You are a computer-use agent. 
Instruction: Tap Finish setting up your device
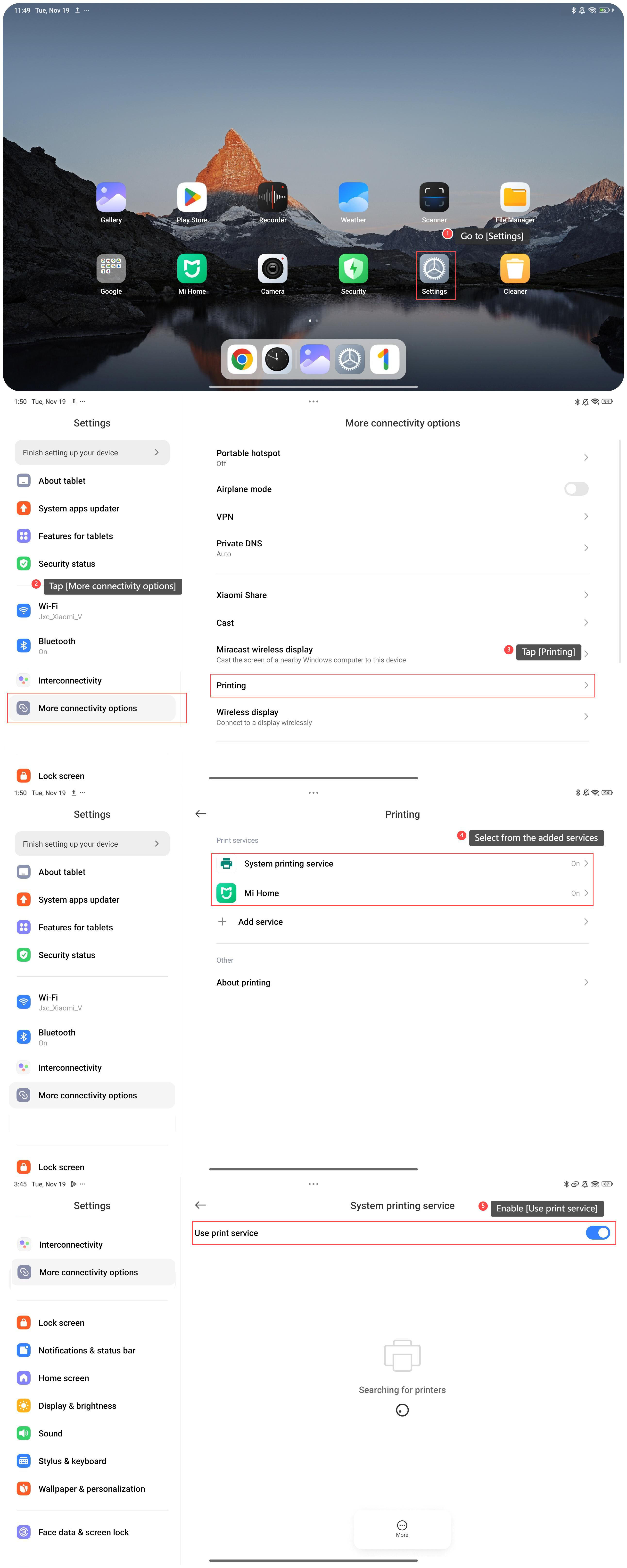(92, 452)
